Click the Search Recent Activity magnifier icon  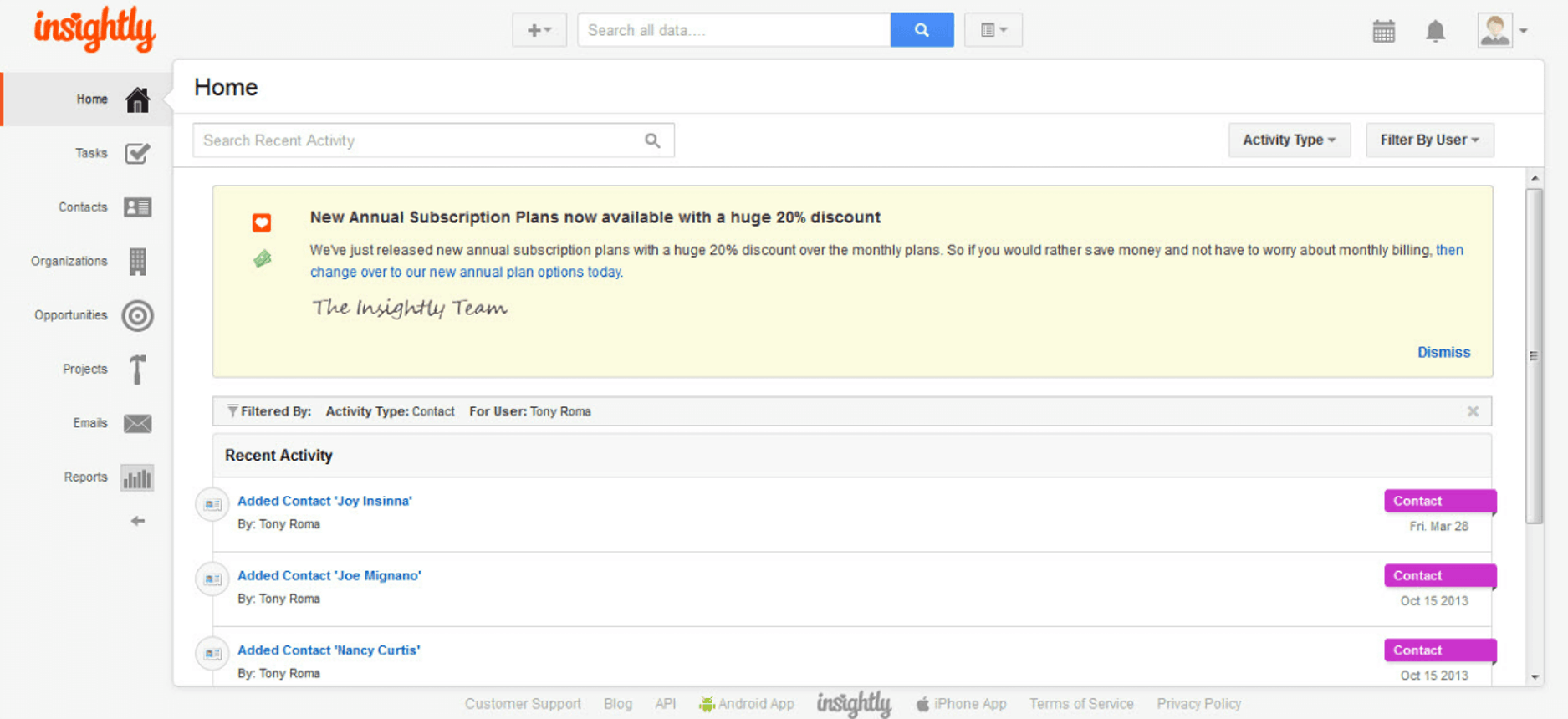[x=652, y=140]
